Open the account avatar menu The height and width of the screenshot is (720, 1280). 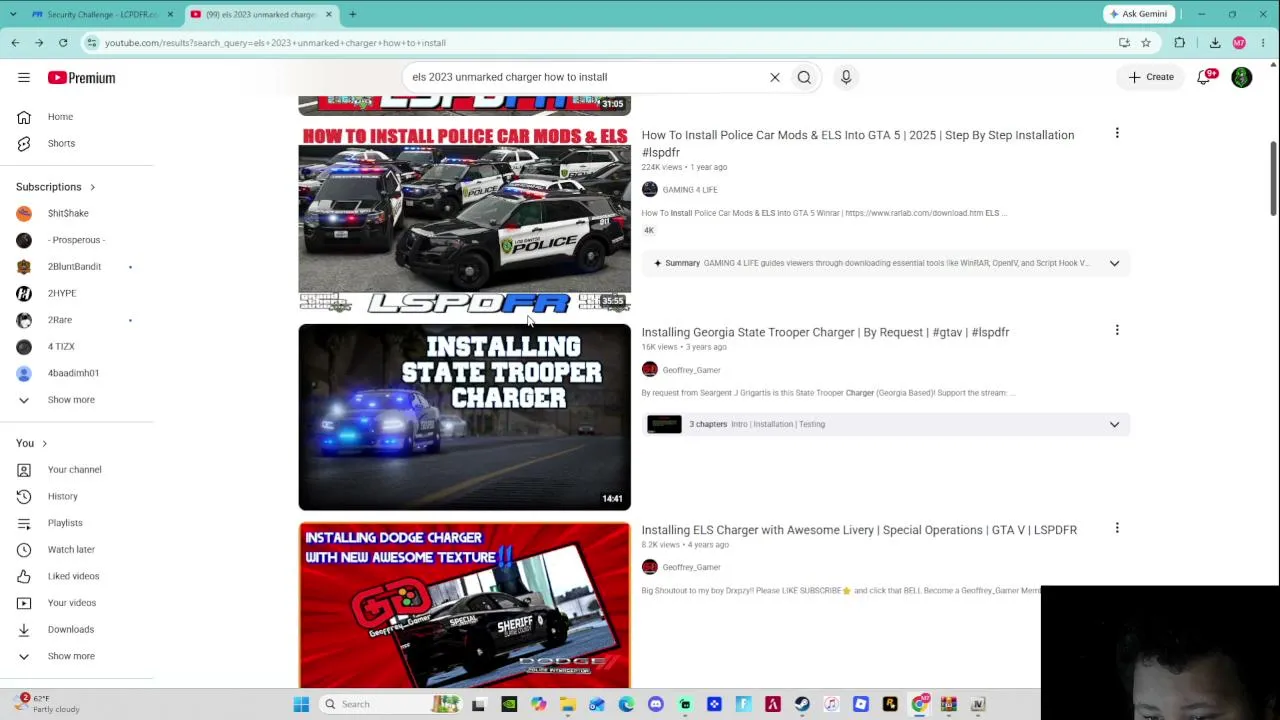1242,77
